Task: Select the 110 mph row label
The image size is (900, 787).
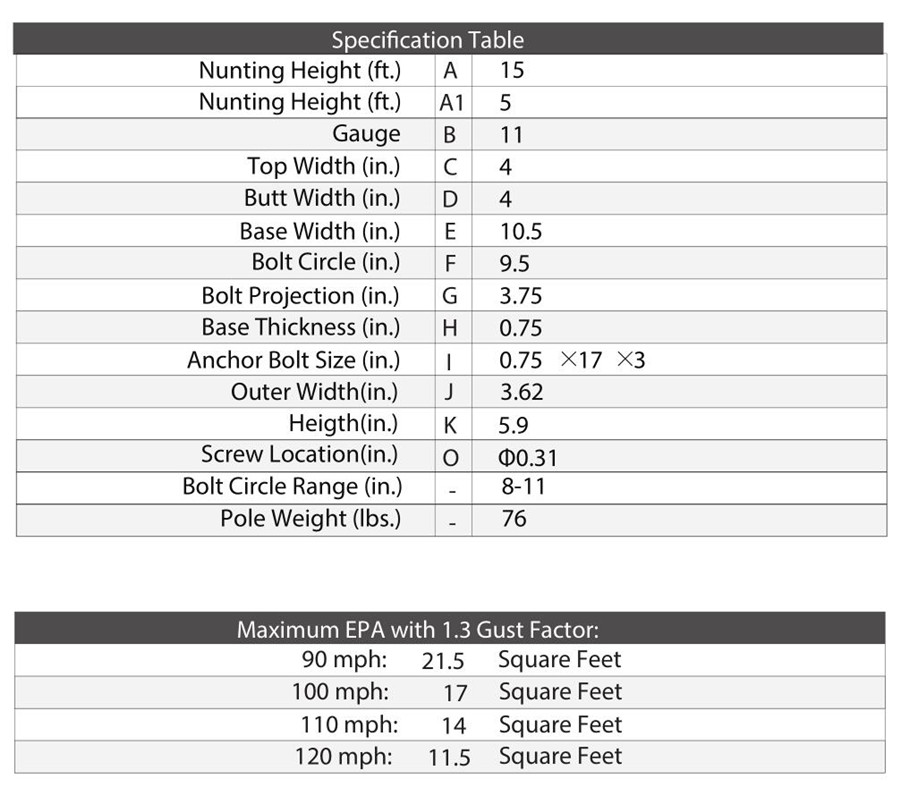Action: pos(349,725)
